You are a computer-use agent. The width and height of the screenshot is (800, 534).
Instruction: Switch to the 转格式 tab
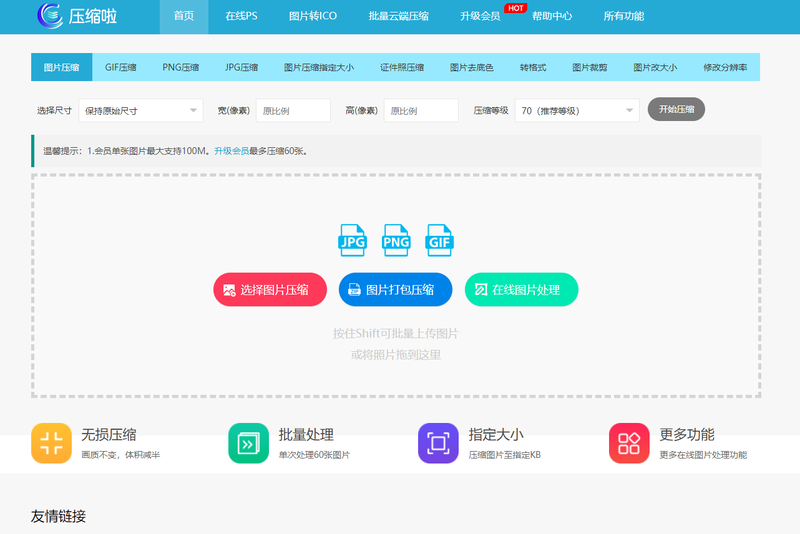[533, 67]
